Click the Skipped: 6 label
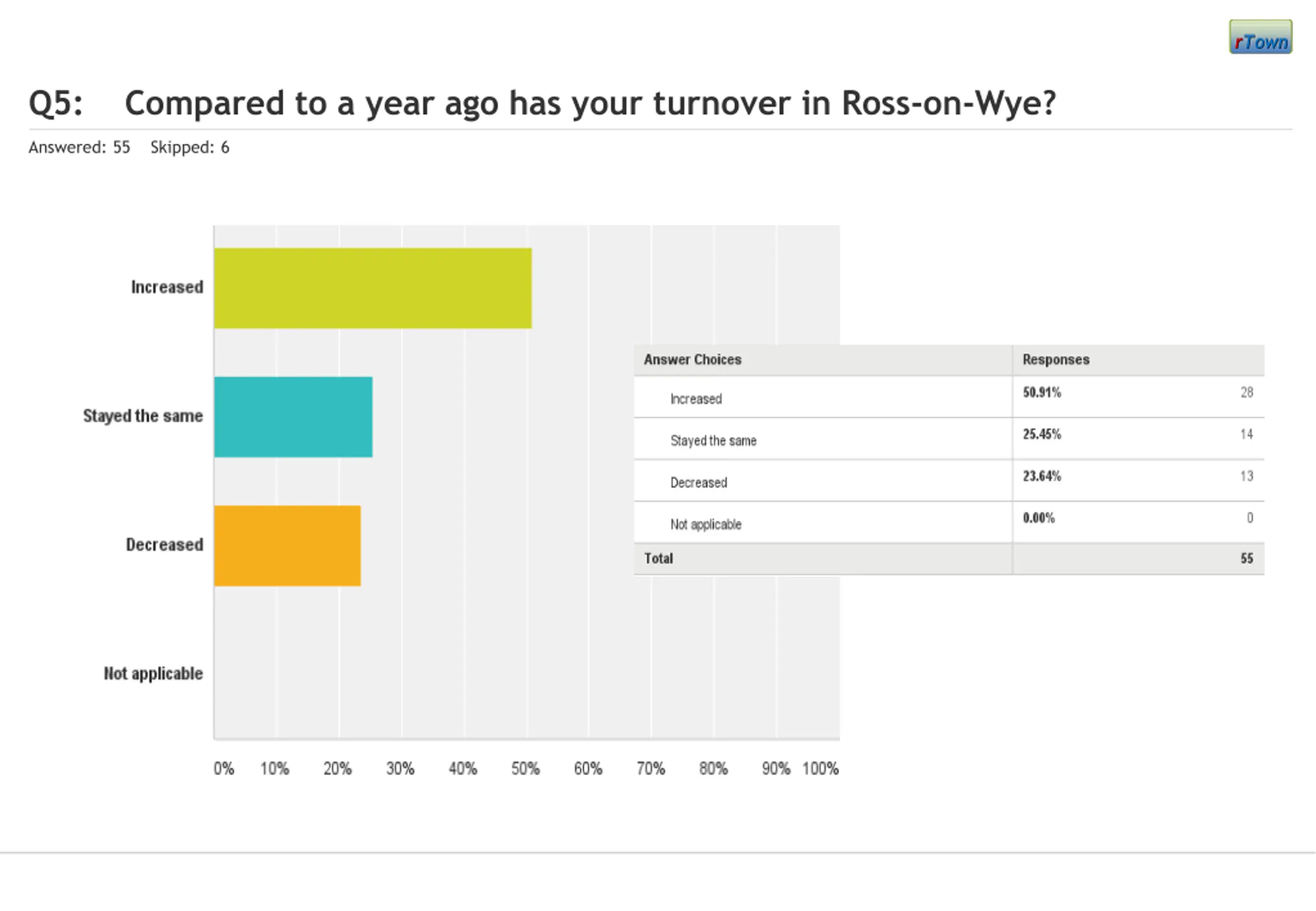This screenshot has height=911, width=1316. coord(190,147)
